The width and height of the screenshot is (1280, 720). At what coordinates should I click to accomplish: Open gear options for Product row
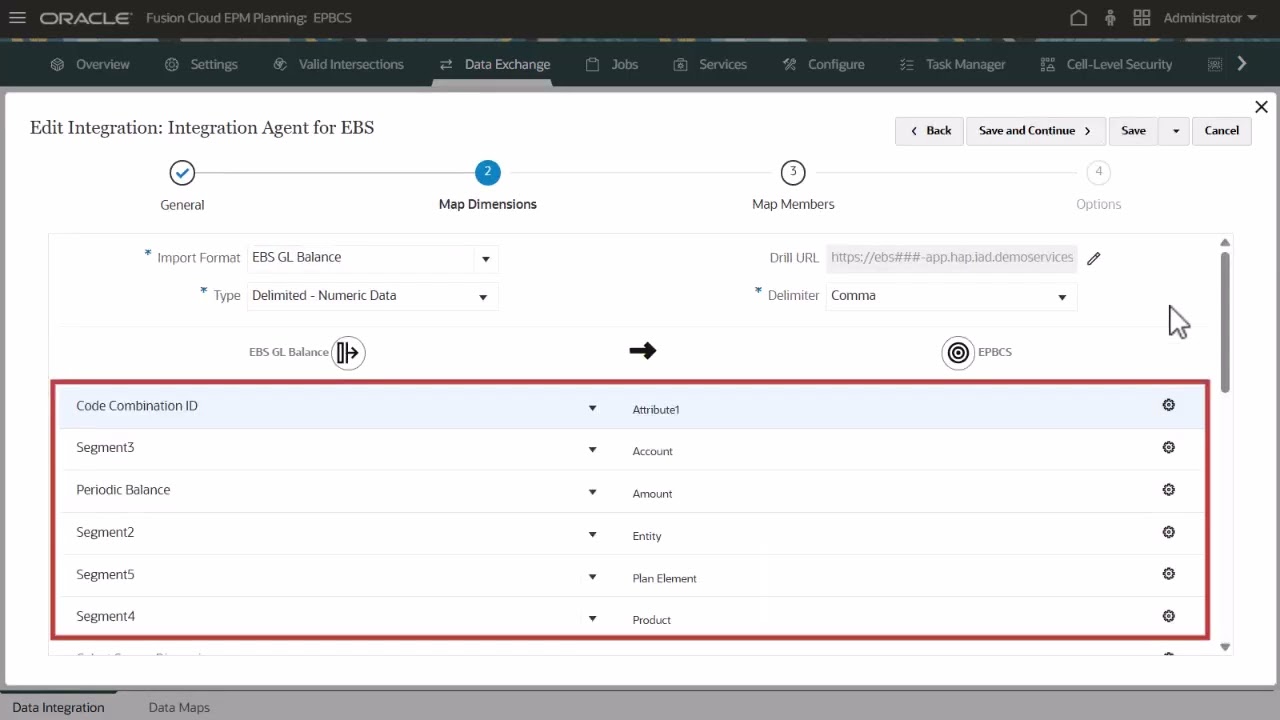pos(1168,616)
